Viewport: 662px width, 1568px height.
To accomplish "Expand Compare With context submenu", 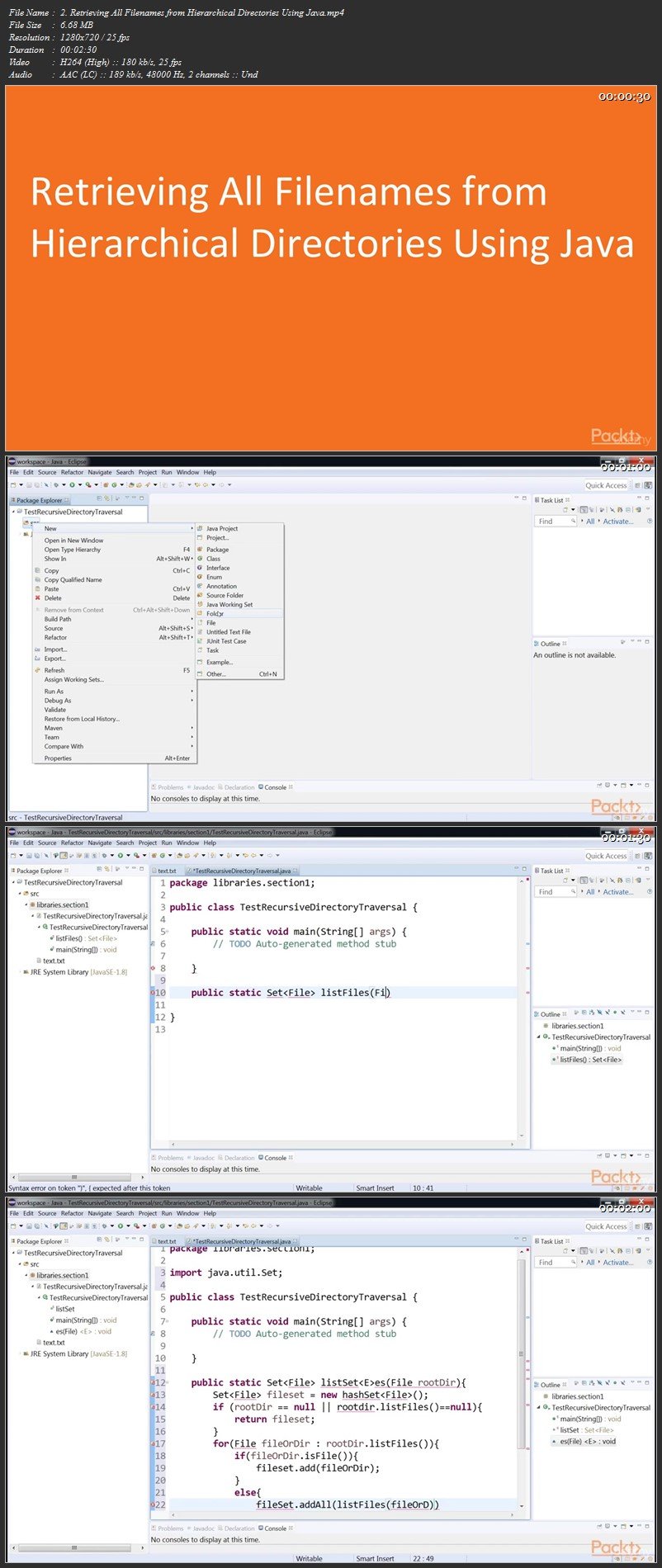I will coord(114,746).
